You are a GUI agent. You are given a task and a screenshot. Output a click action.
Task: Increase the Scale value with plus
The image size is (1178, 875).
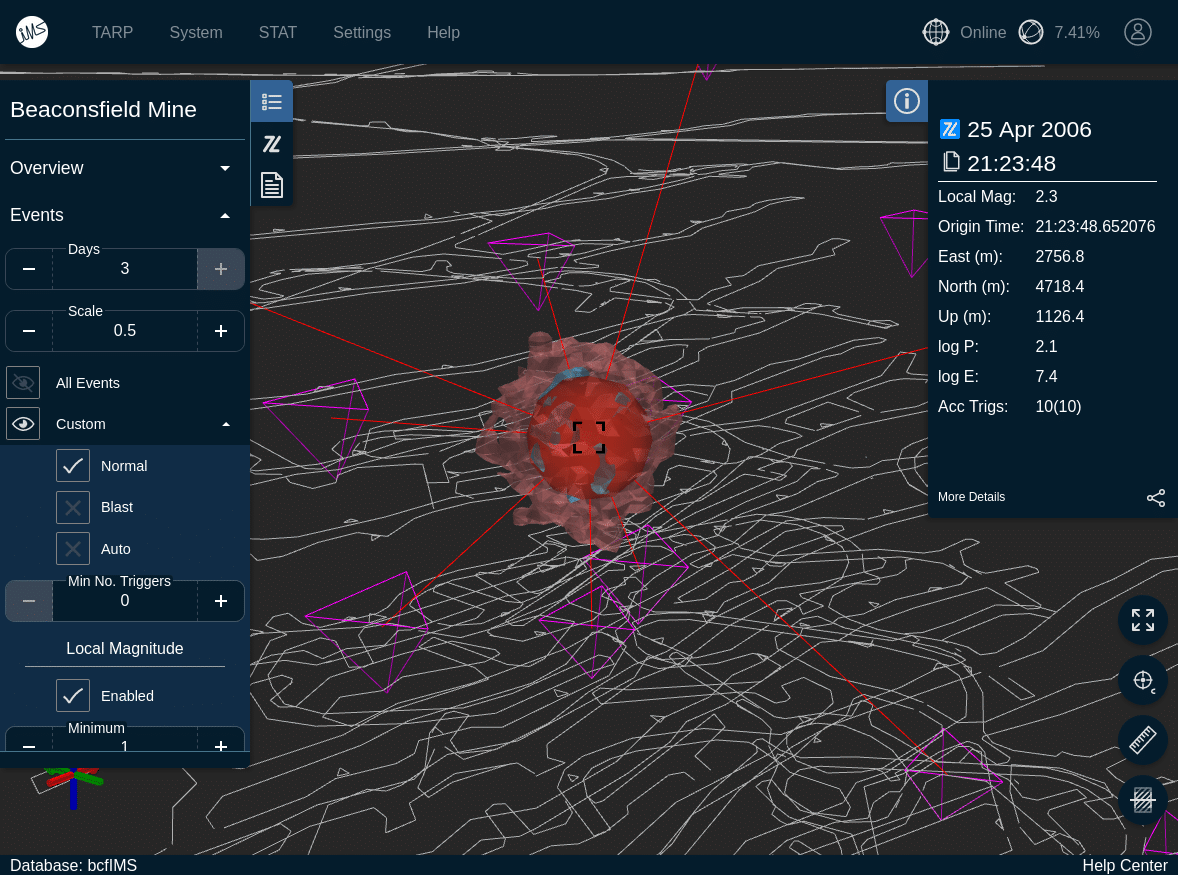[x=221, y=331]
